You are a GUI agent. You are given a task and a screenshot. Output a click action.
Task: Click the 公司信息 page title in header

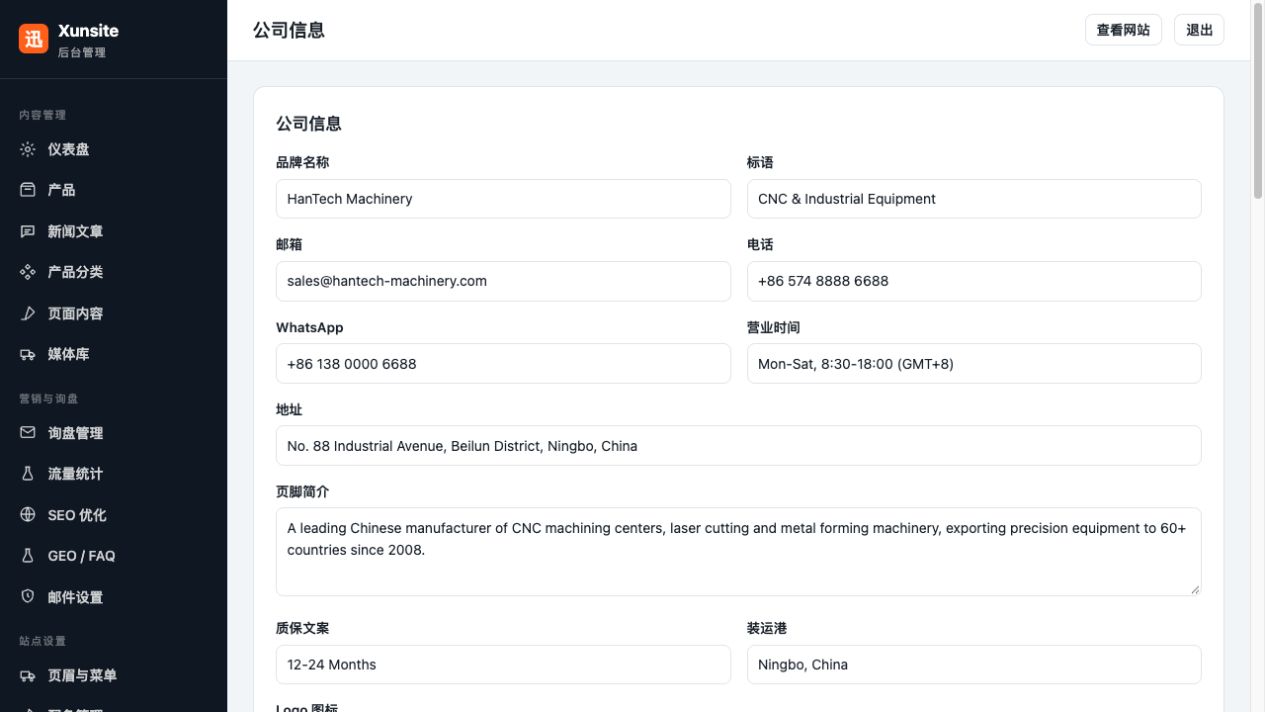point(289,30)
